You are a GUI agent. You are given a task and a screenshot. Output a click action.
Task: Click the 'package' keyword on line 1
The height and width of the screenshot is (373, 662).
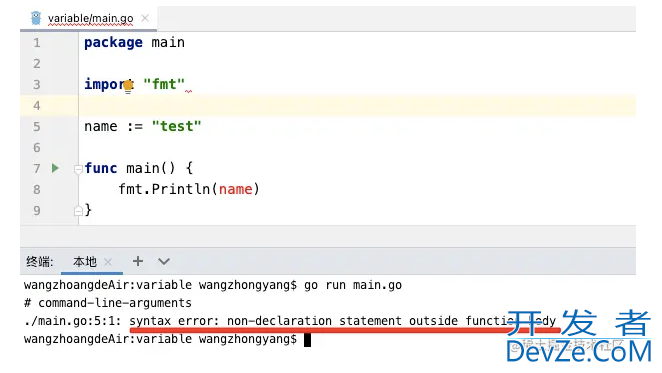pos(113,43)
